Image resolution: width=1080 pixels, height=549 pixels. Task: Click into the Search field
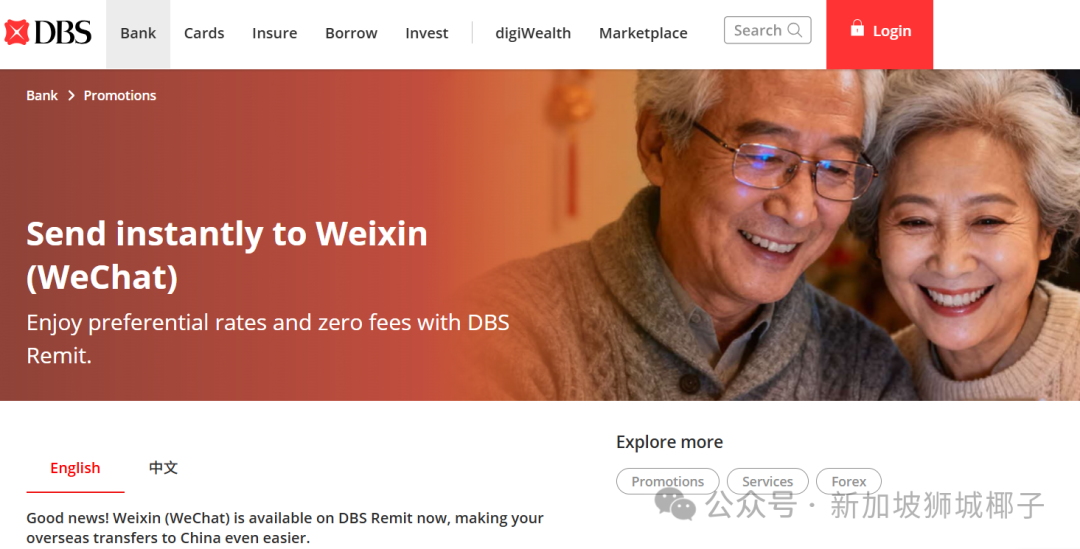coord(767,30)
